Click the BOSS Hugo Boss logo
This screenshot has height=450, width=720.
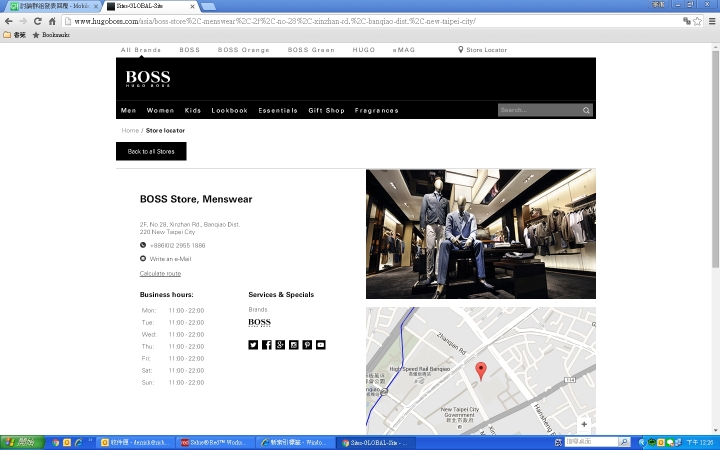(x=148, y=79)
